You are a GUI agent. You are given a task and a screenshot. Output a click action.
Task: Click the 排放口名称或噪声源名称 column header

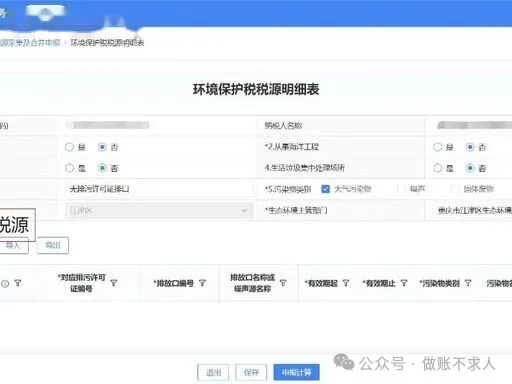pyautogui.click(x=253, y=283)
